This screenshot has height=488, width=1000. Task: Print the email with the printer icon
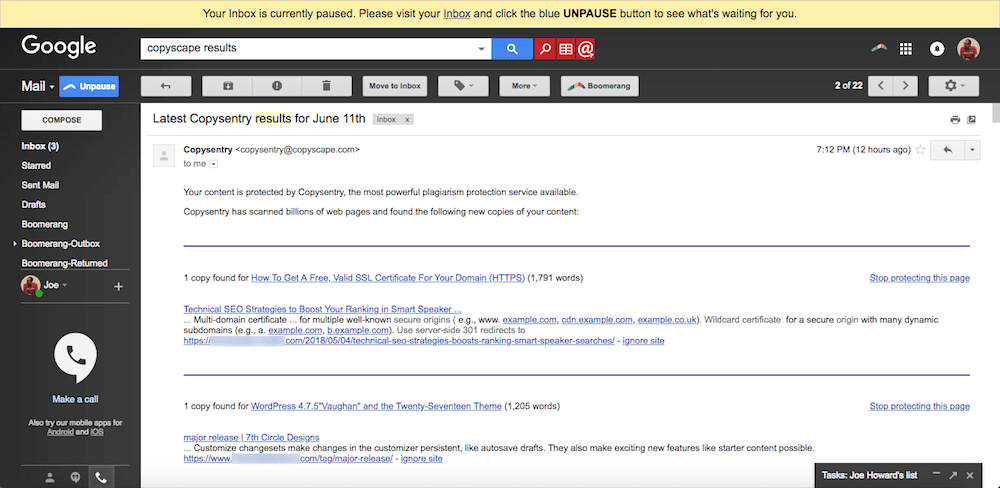[955, 119]
